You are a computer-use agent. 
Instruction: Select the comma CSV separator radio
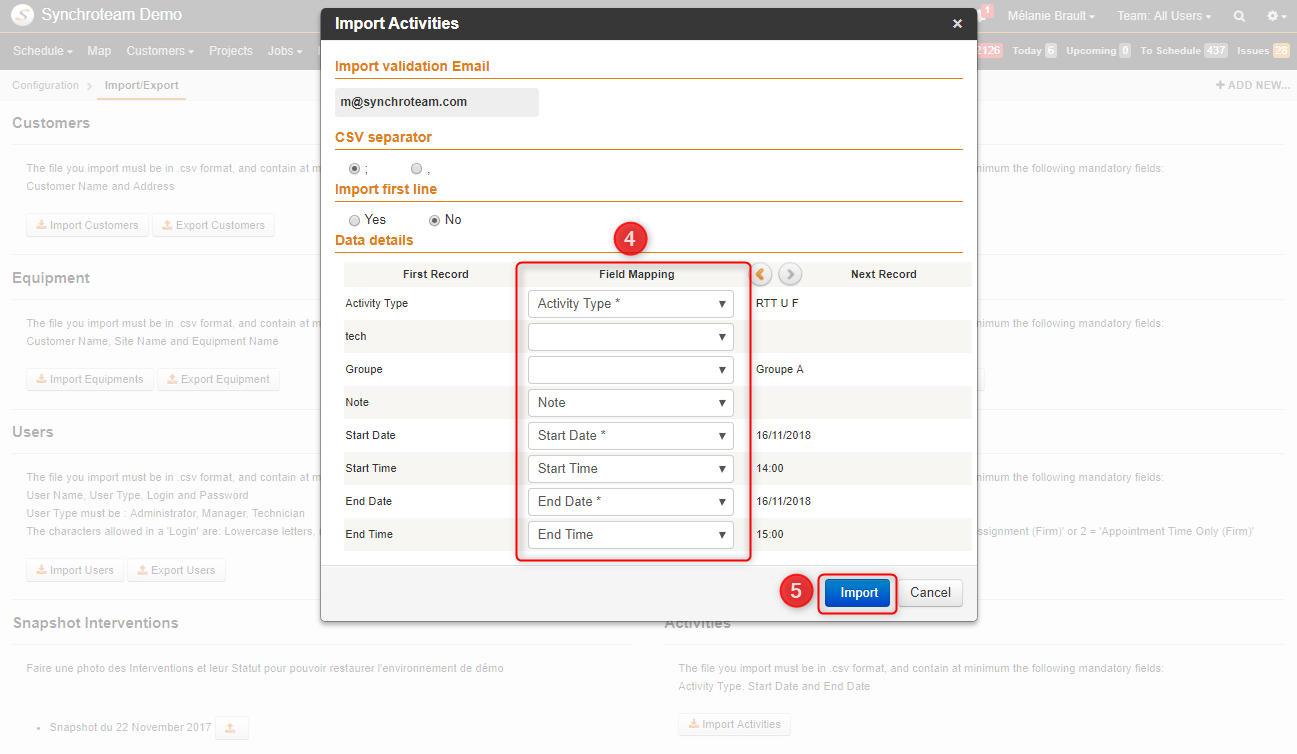coord(416,169)
